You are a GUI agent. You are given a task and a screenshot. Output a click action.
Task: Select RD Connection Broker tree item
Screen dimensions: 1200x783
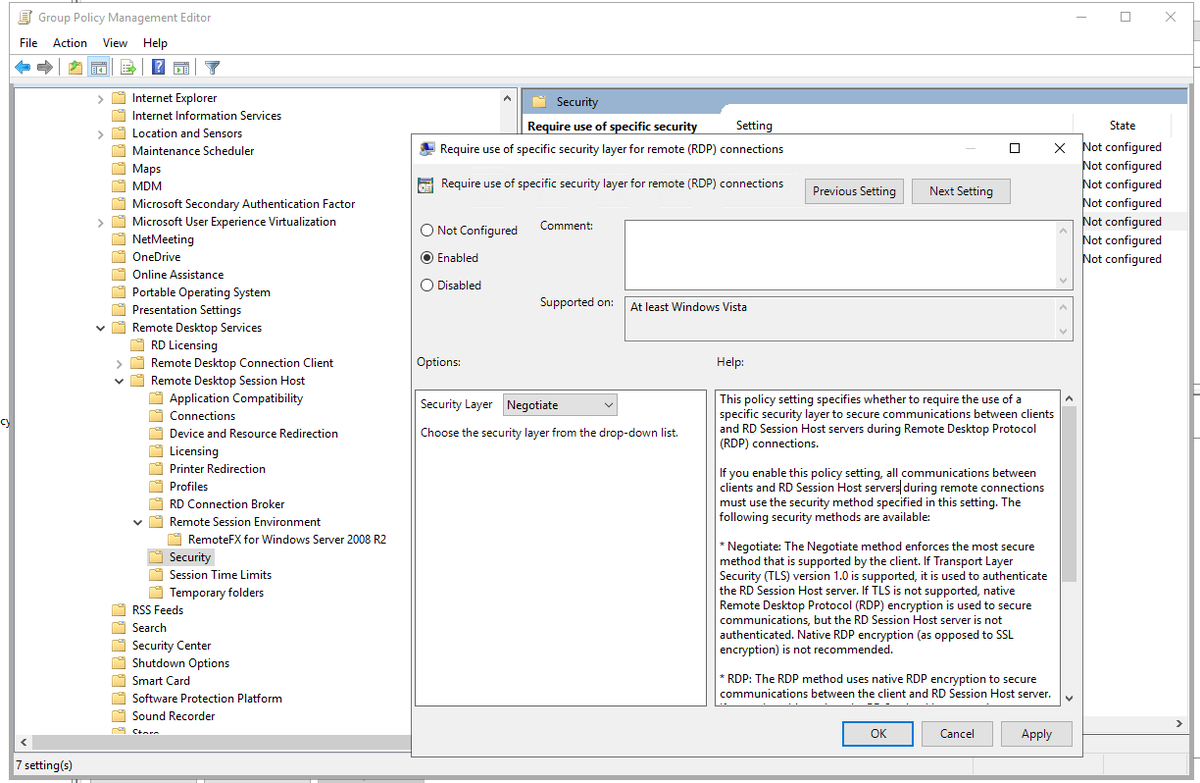click(227, 504)
